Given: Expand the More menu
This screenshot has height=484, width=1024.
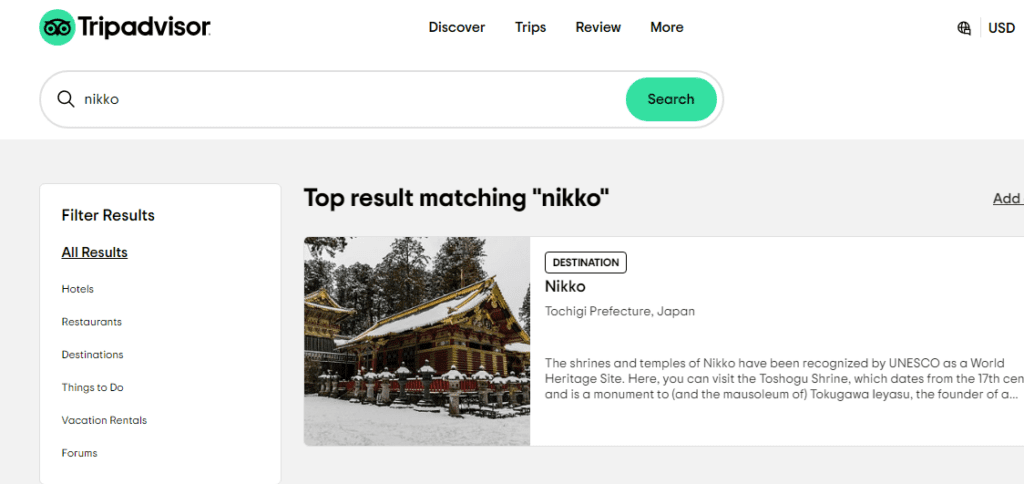Looking at the screenshot, I should tap(667, 27).
